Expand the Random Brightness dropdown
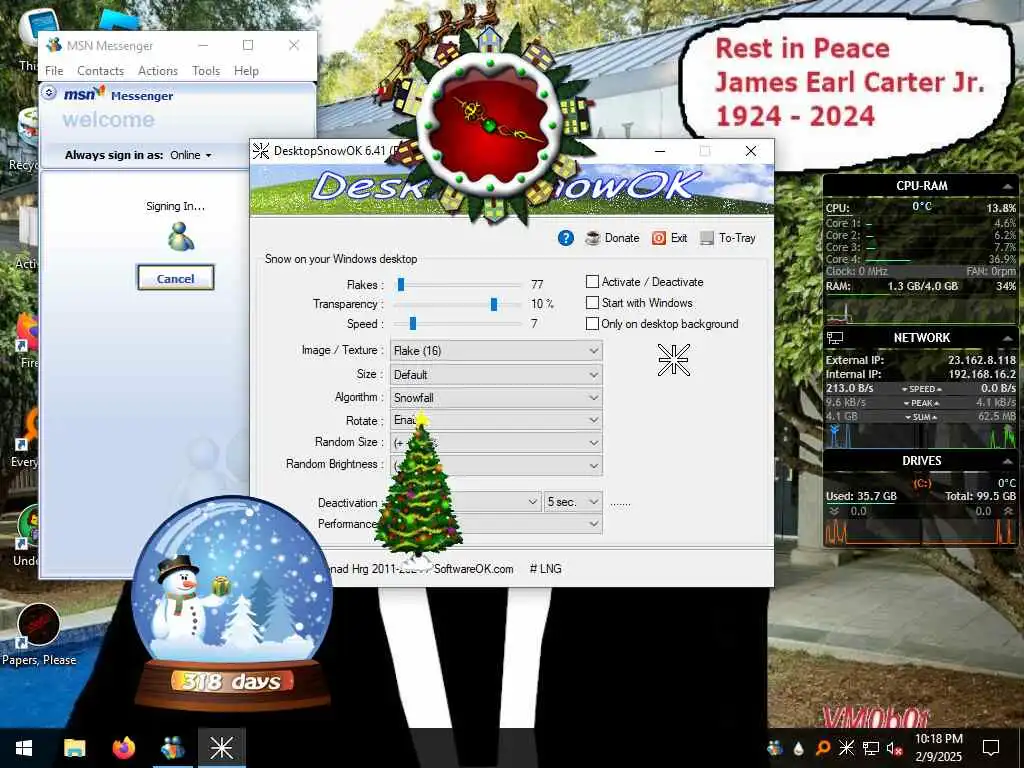This screenshot has height=768, width=1024. [x=496, y=465]
